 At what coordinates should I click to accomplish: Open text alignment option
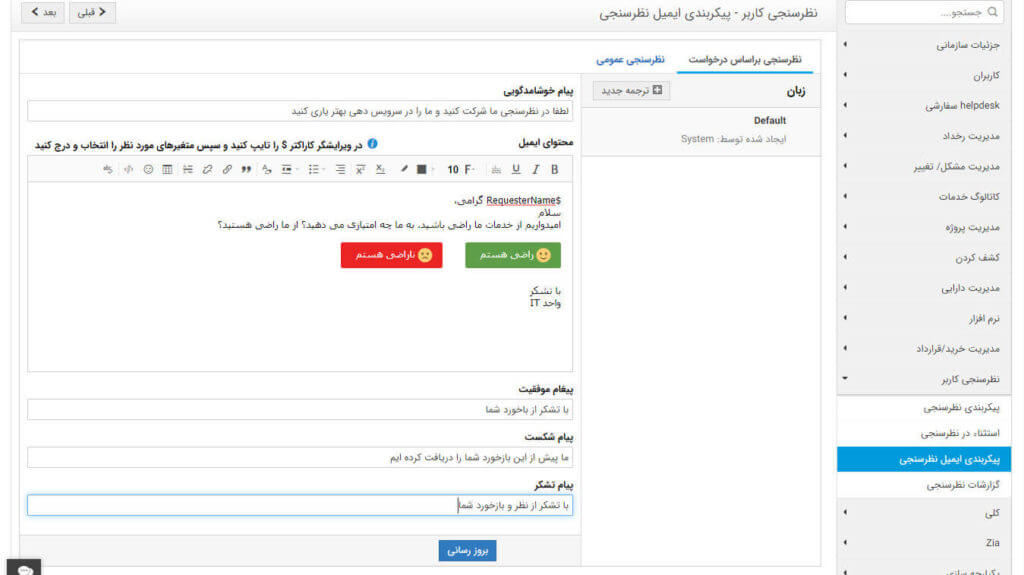(x=340, y=169)
